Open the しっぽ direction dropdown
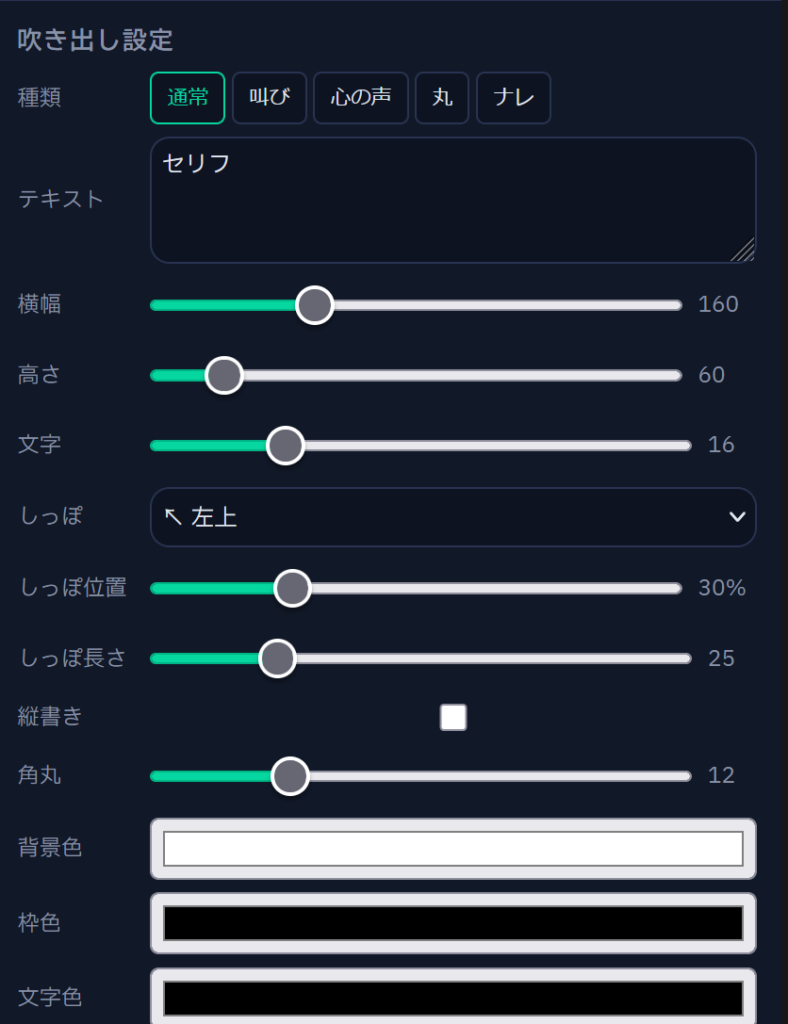Image resolution: width=788 pixels, height=1024 pixels. (452, 517)
